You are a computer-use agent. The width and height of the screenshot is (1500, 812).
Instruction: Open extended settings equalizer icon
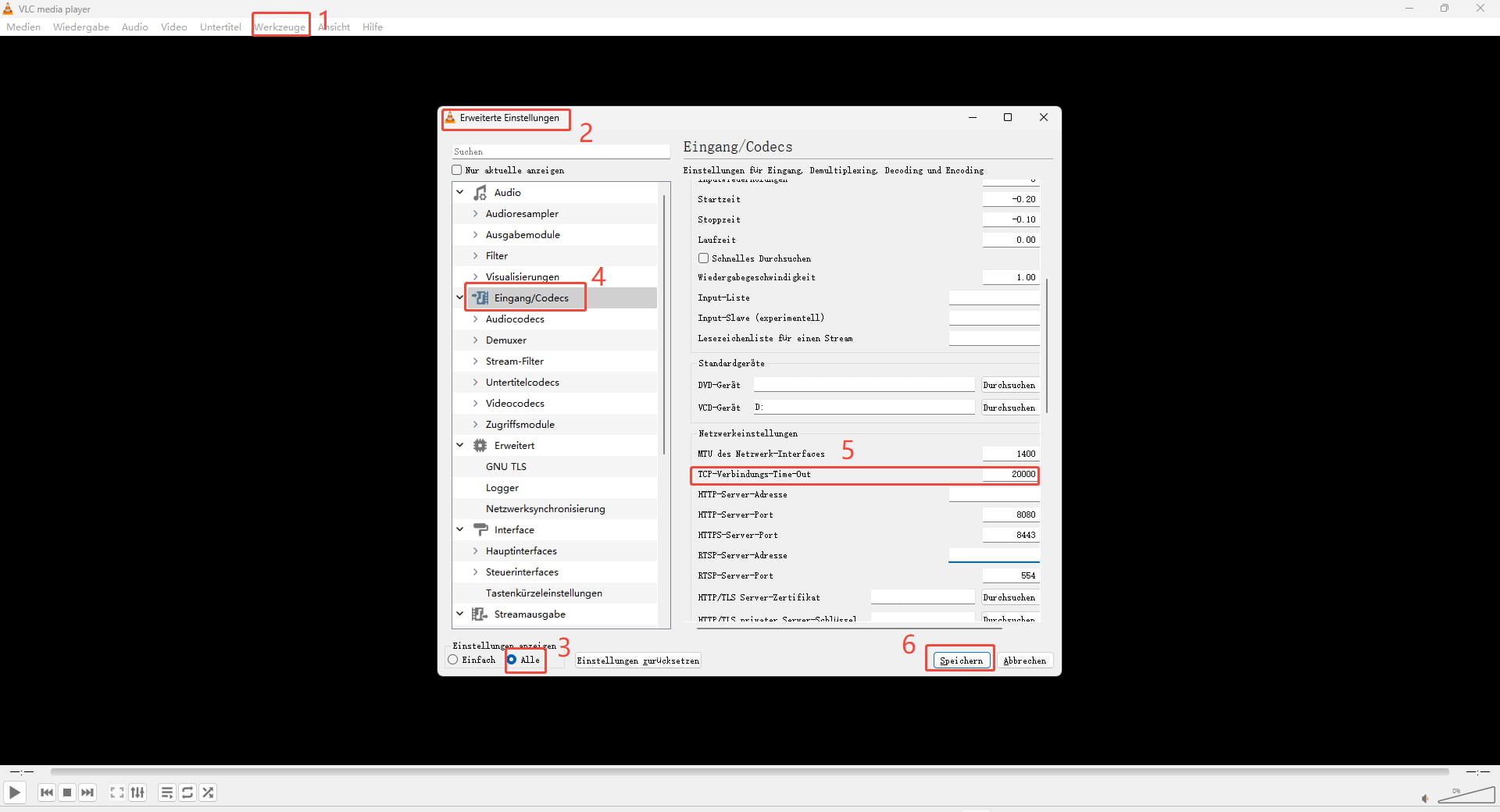pyautogui.click(x=137, y=792)
